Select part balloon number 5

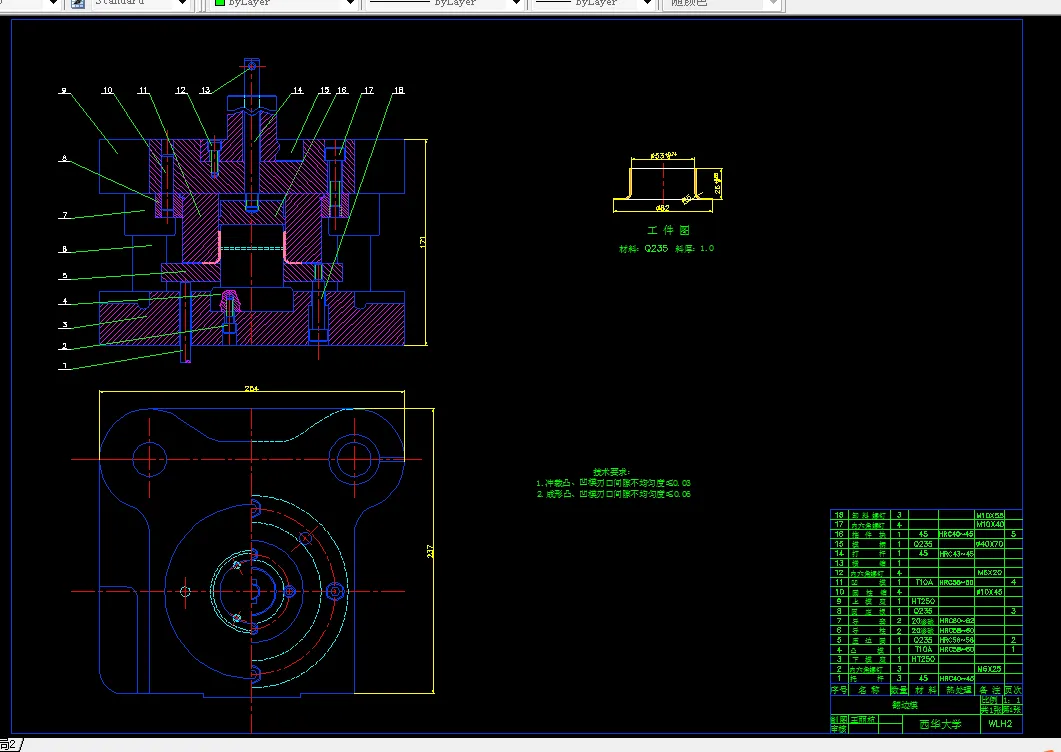[65, 276]
